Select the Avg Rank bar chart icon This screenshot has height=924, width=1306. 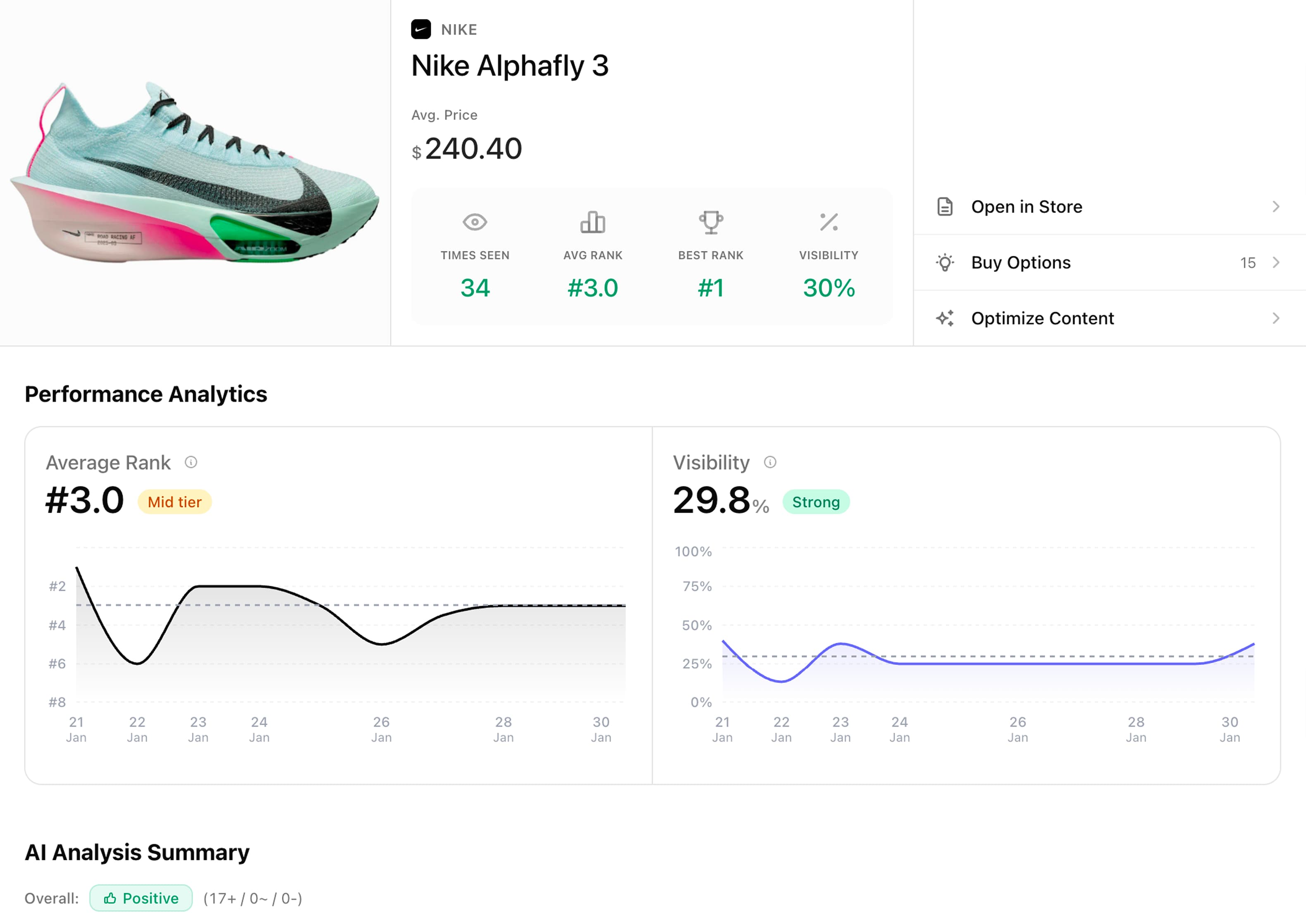(593, 222)
